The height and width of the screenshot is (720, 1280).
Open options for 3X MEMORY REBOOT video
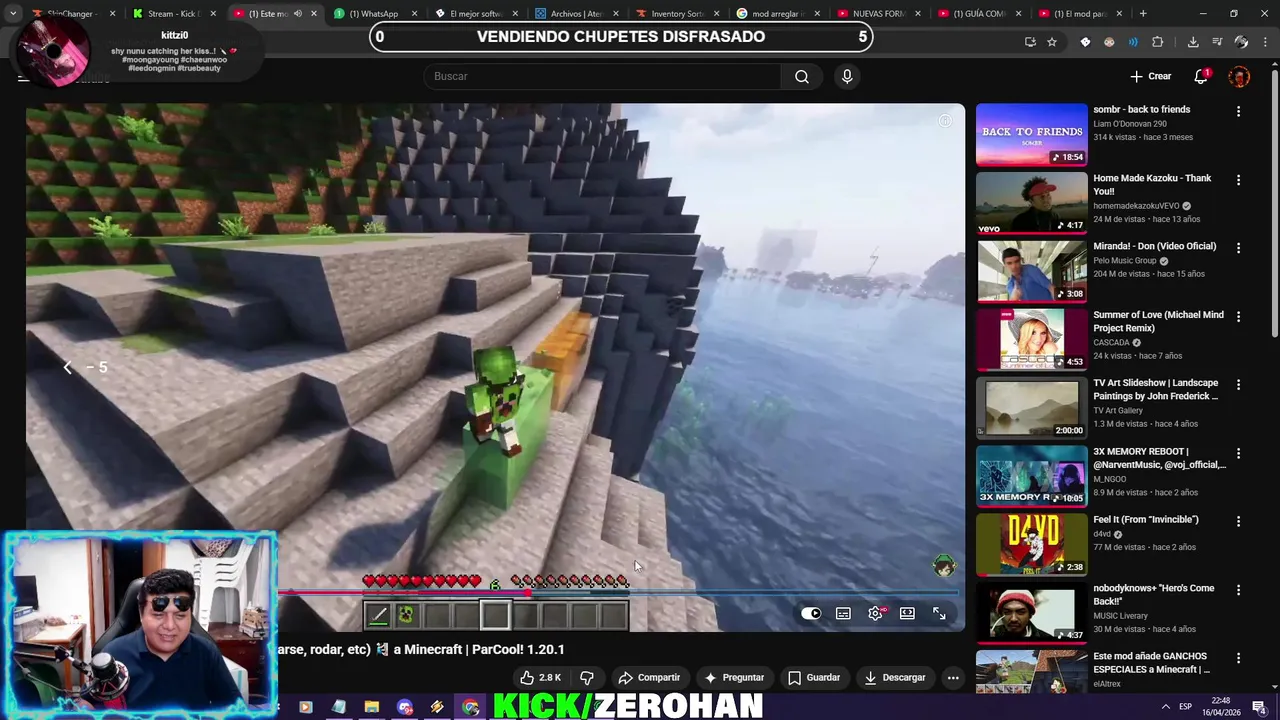(x=1239, y=454)
